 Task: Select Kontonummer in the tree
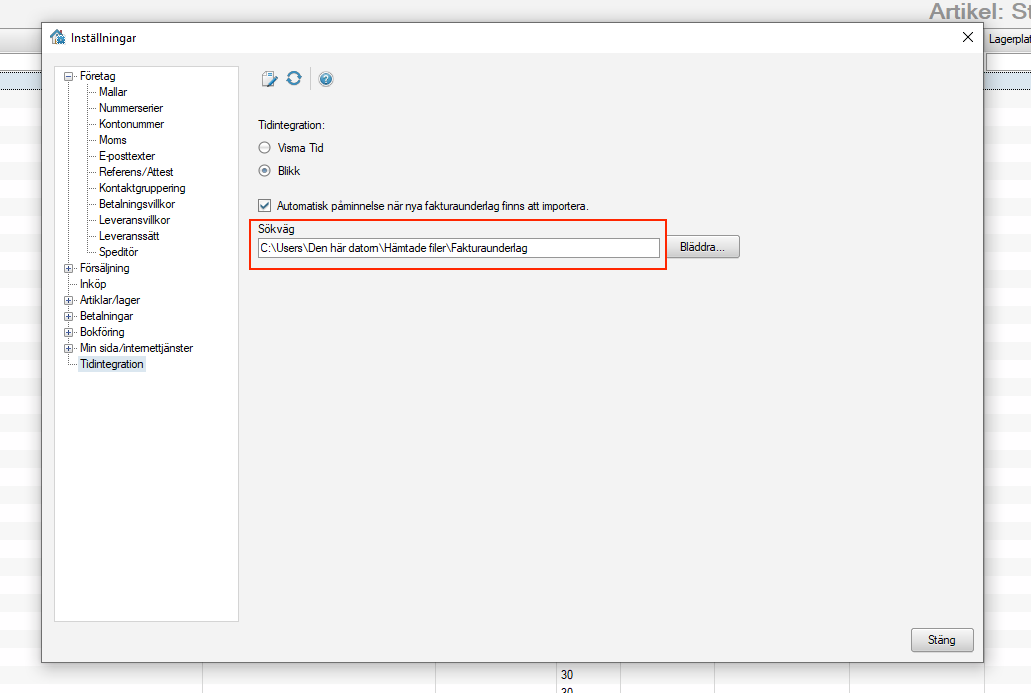132,124
